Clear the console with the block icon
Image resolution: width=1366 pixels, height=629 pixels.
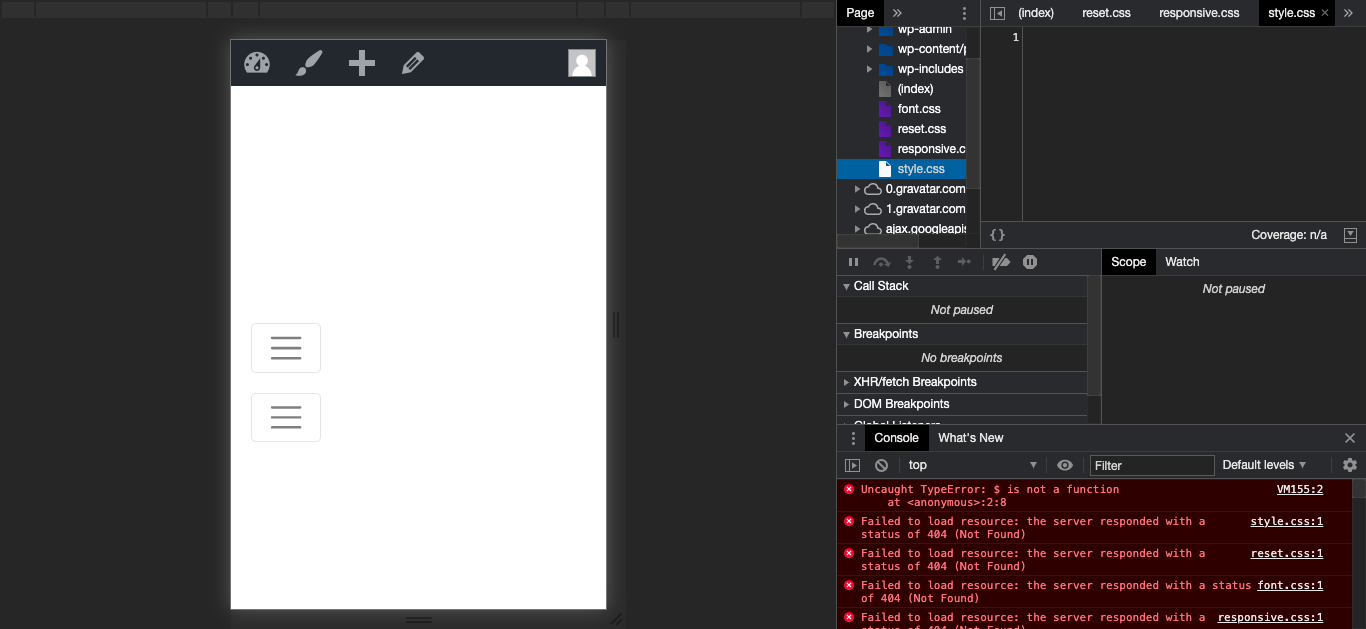pyautogui.click(x=881, y=465)
